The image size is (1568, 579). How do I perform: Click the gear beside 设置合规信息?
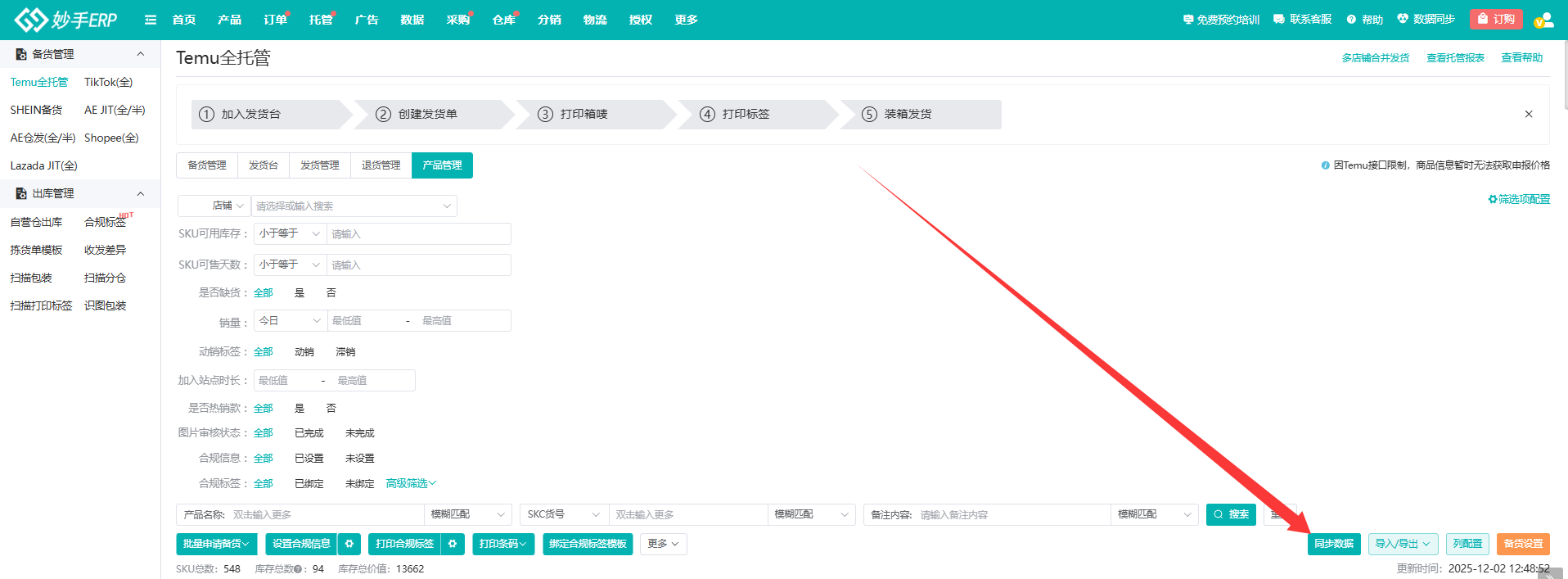click(x=349, y=544)
